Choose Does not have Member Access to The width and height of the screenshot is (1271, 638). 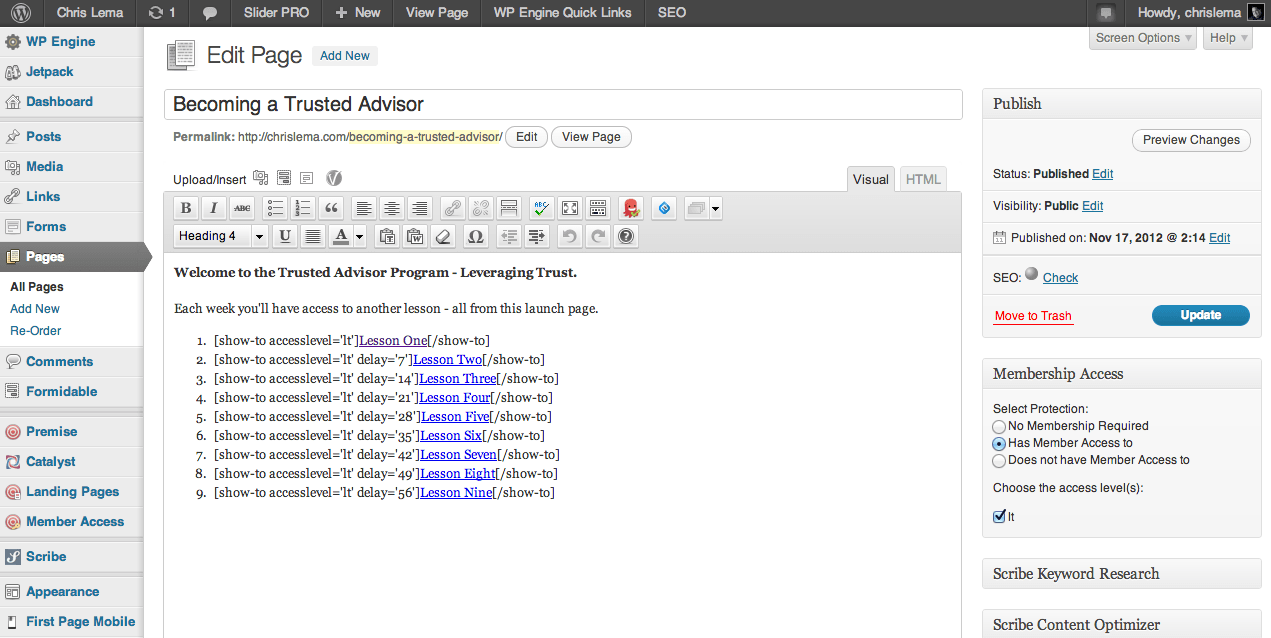coord(999,461)
